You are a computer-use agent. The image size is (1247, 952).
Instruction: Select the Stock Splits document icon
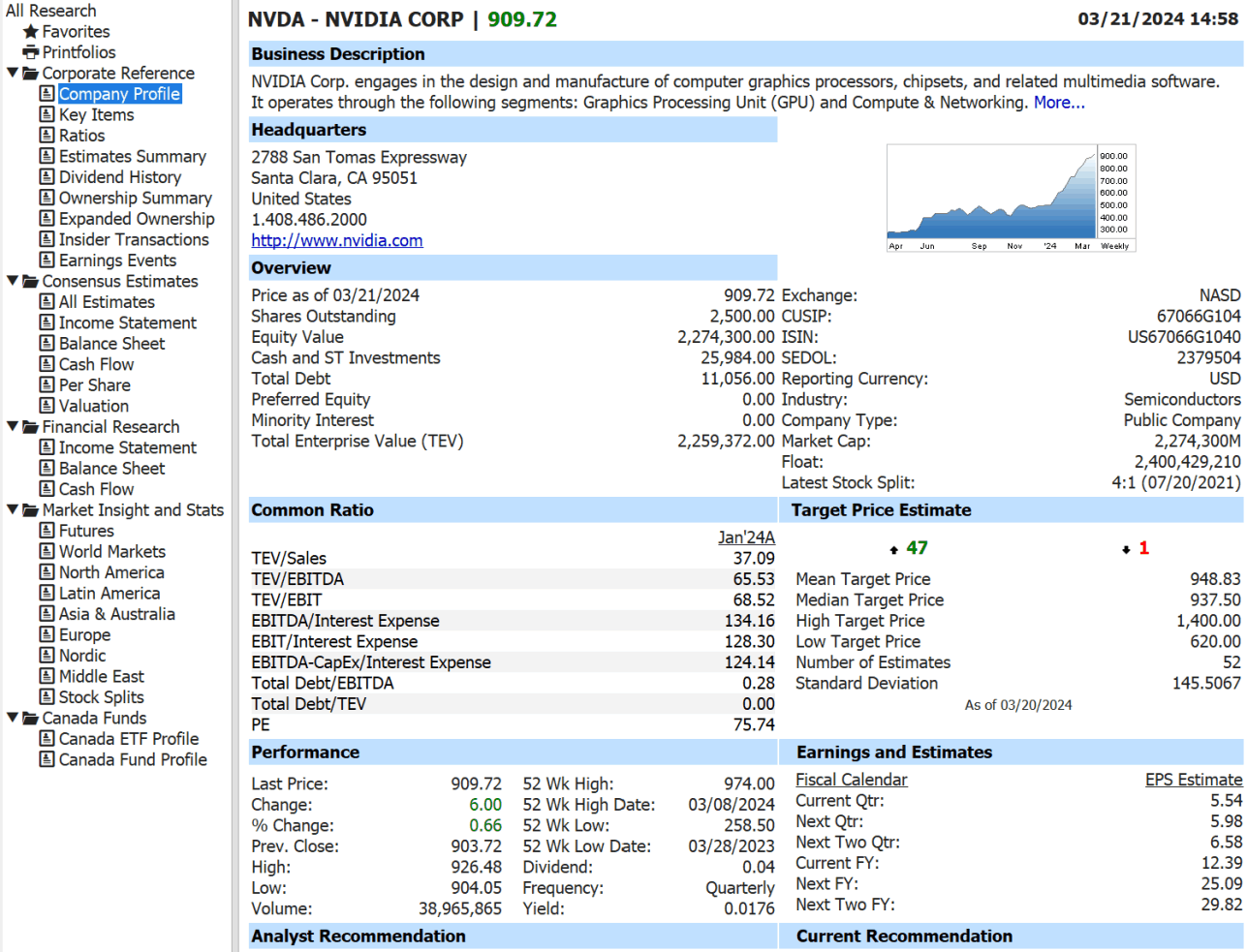click(47, 697)
